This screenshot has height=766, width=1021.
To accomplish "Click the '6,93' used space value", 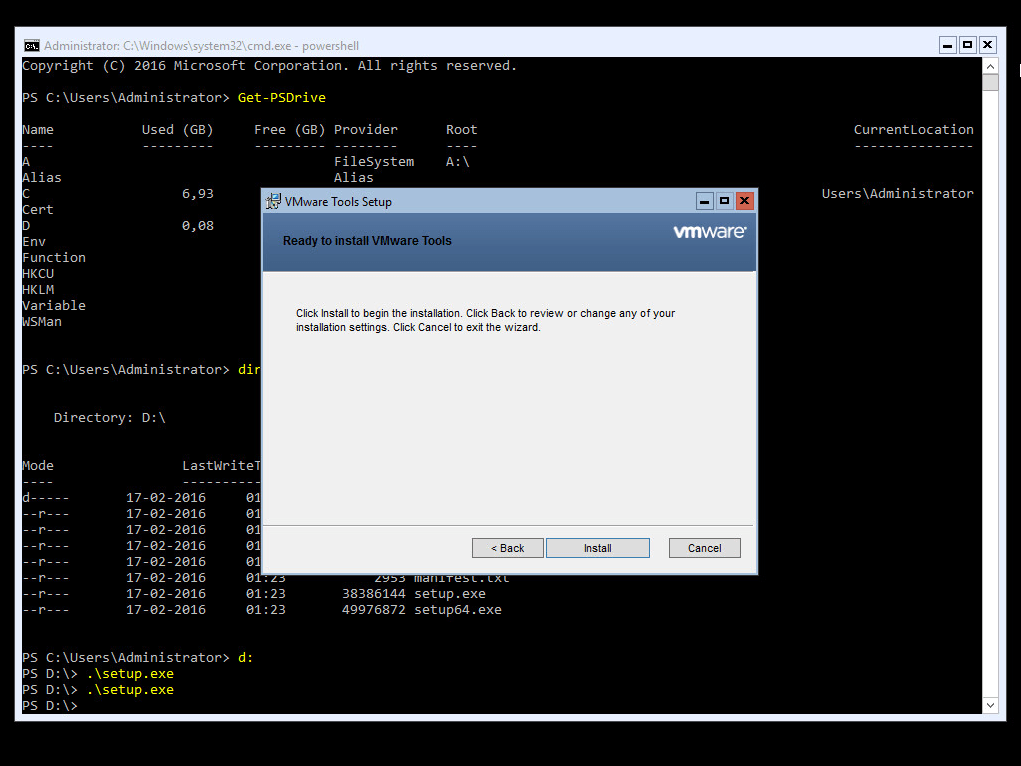I will pos(198,193).
